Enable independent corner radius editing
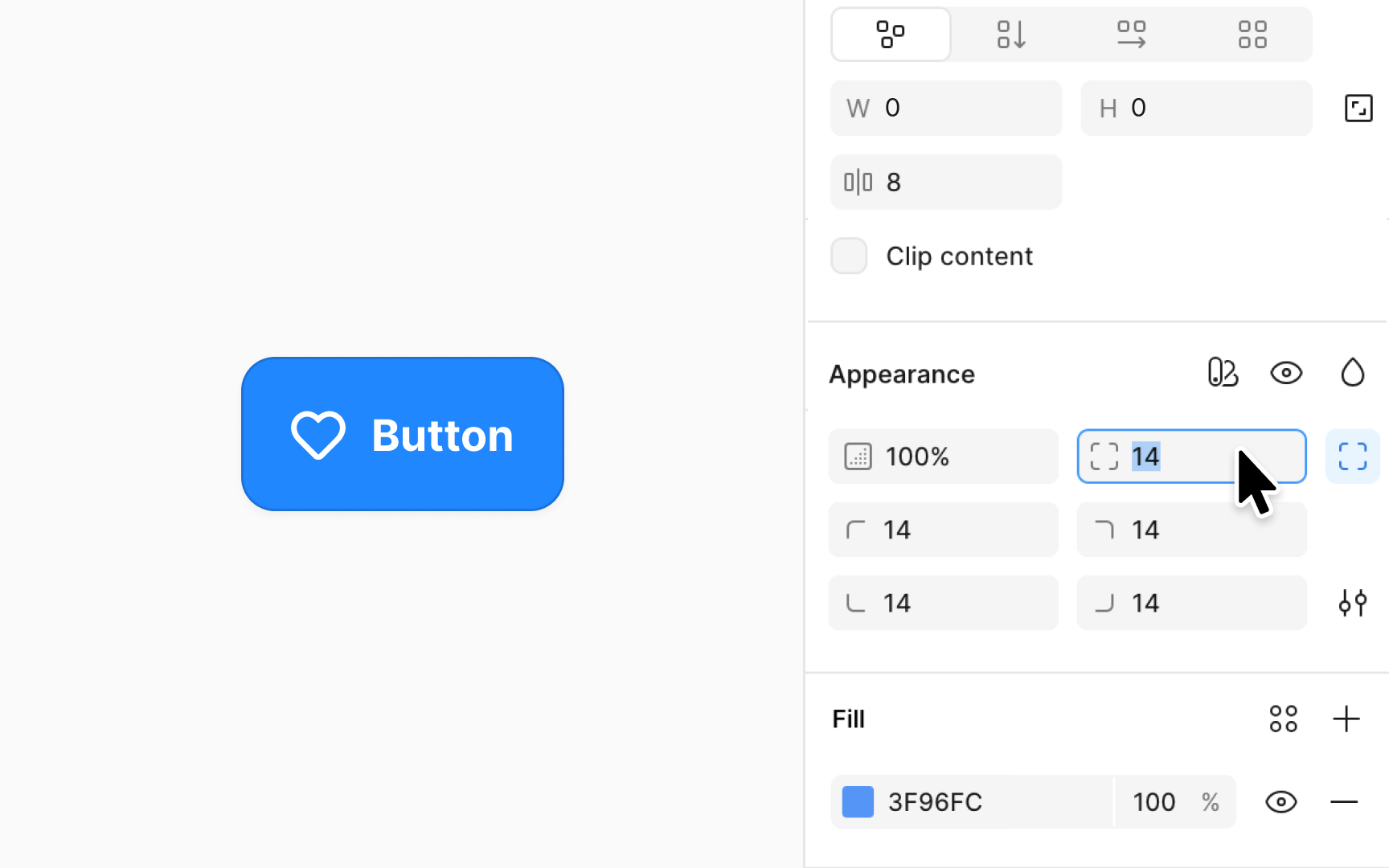1389x868 pixels. [x=1352, y=456]
